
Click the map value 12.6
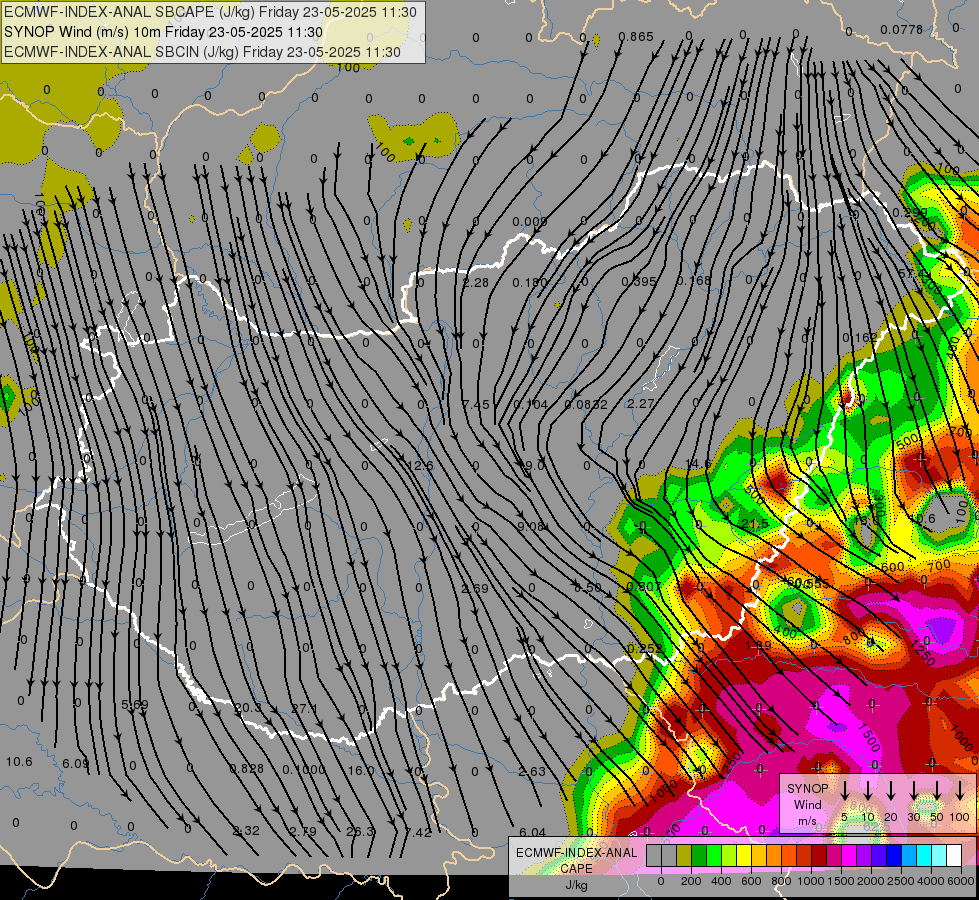[x=420, y=466]
